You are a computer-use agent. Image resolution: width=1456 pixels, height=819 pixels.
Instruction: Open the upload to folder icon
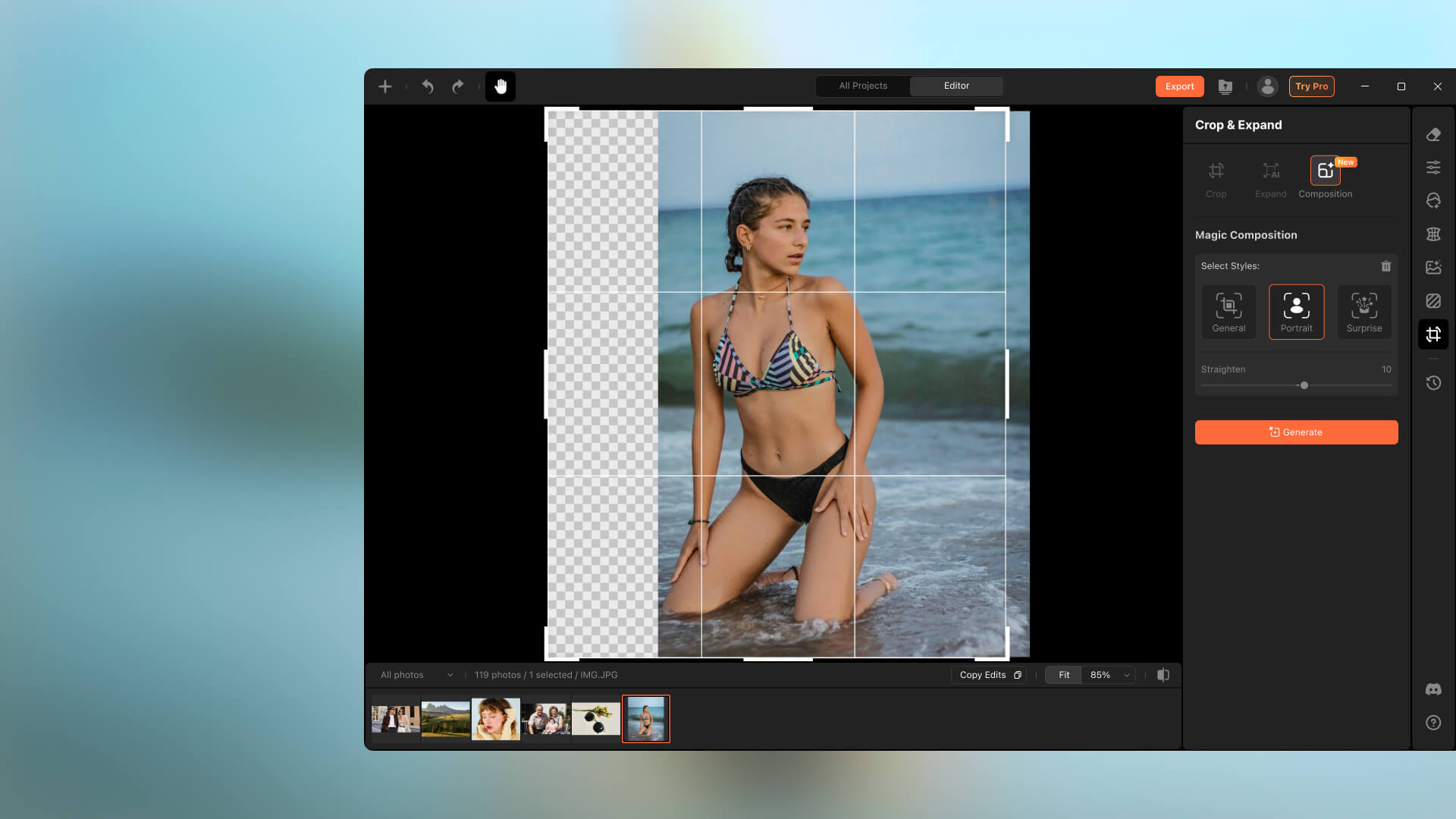1225,86
